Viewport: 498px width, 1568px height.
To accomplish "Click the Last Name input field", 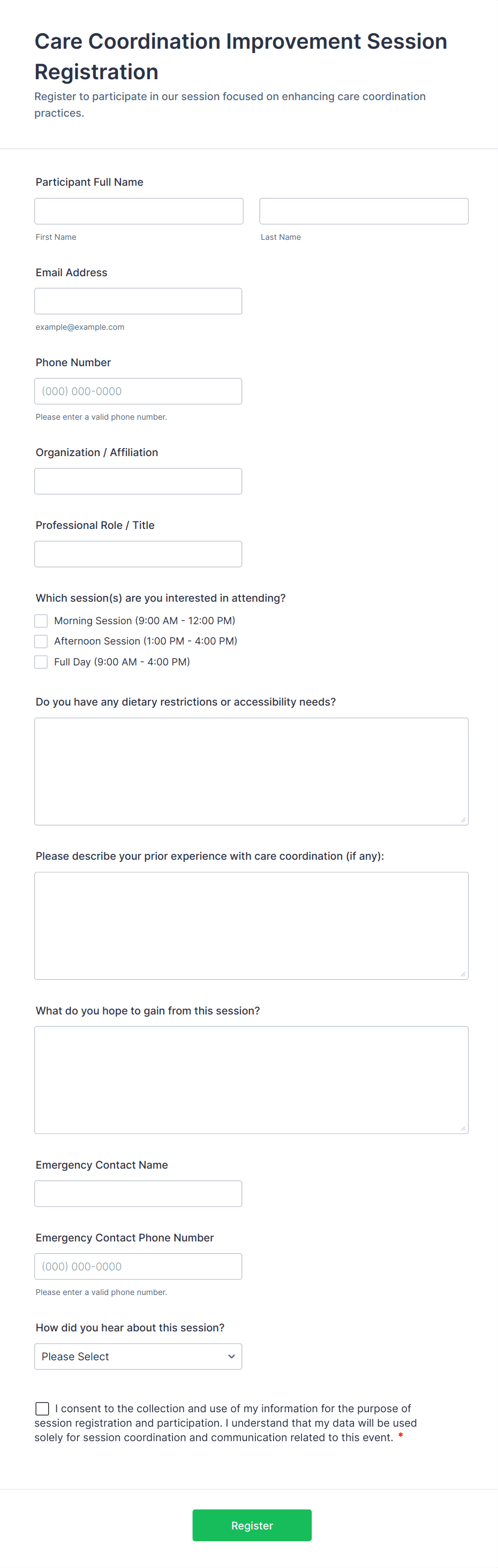I will coord(363,210).
